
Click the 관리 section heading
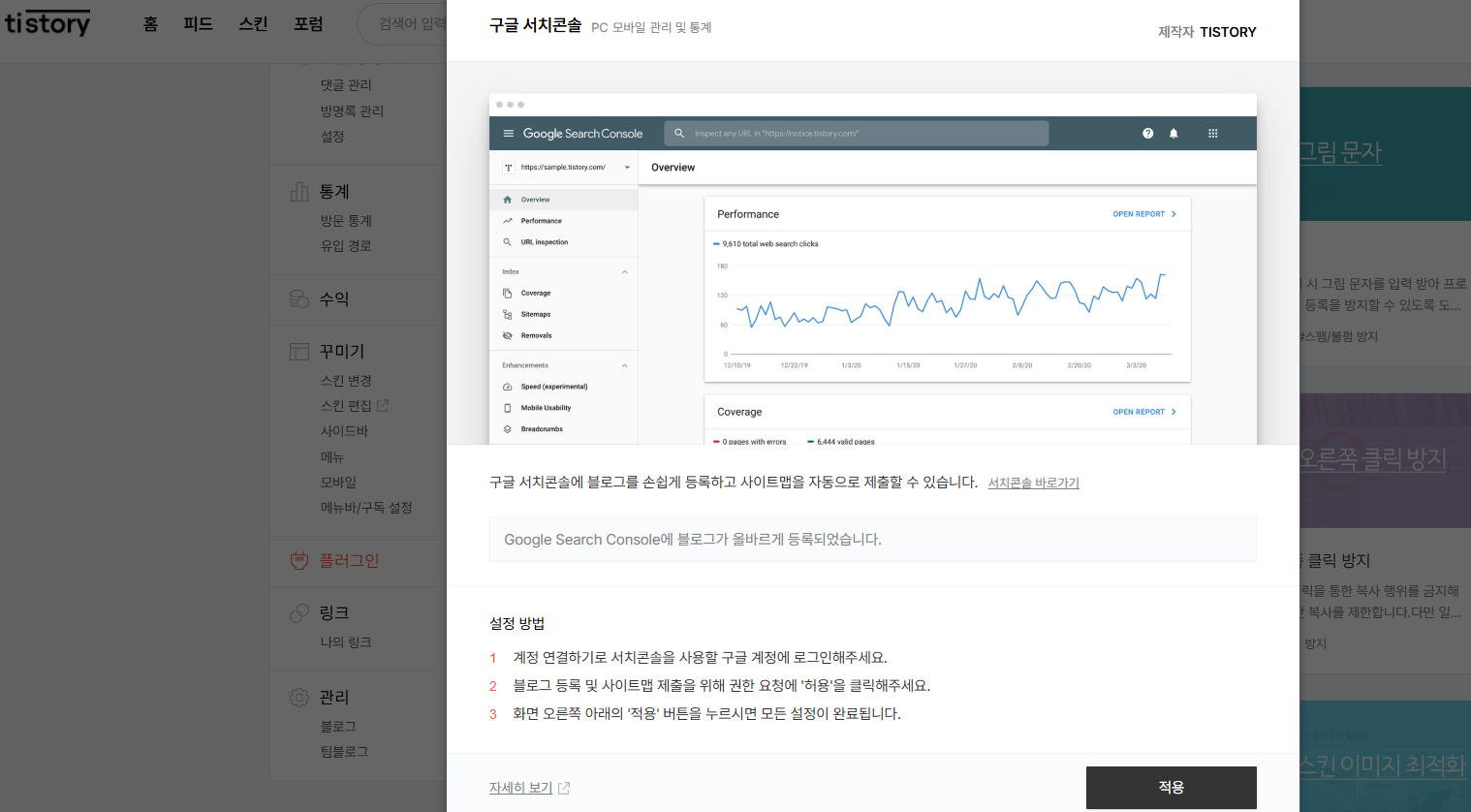pyautogui.click(x=334, y=697)
